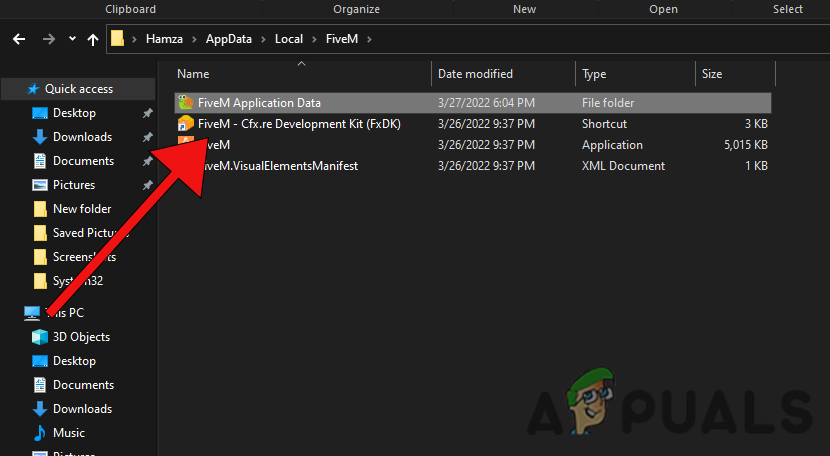
Task: Click the Quick access star icon
Action: tap(33, 89)
